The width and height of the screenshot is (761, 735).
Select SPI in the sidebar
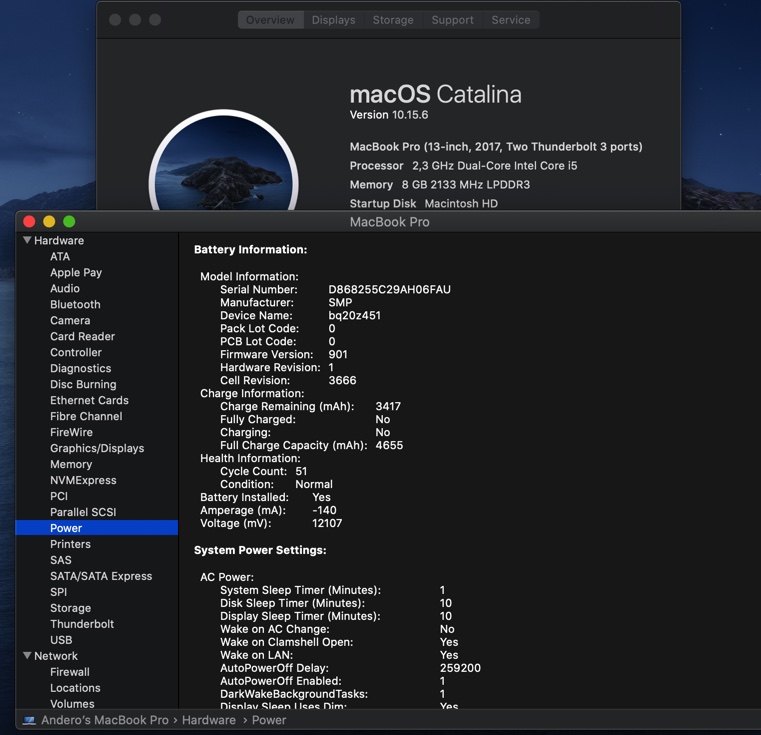(x=58, y=592)
